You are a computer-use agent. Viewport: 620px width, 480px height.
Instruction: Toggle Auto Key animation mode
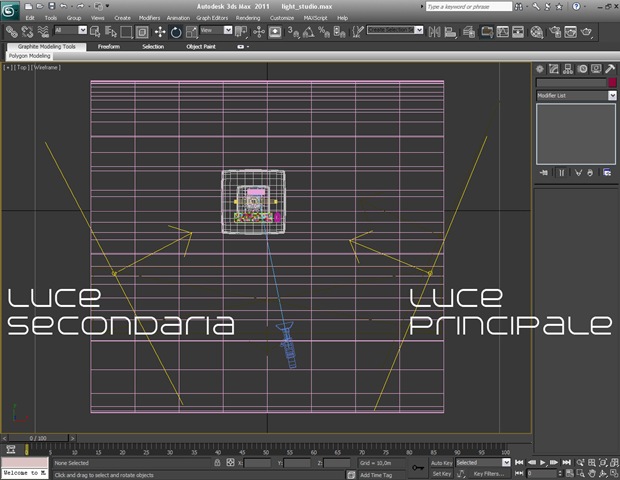click(442, 463)
